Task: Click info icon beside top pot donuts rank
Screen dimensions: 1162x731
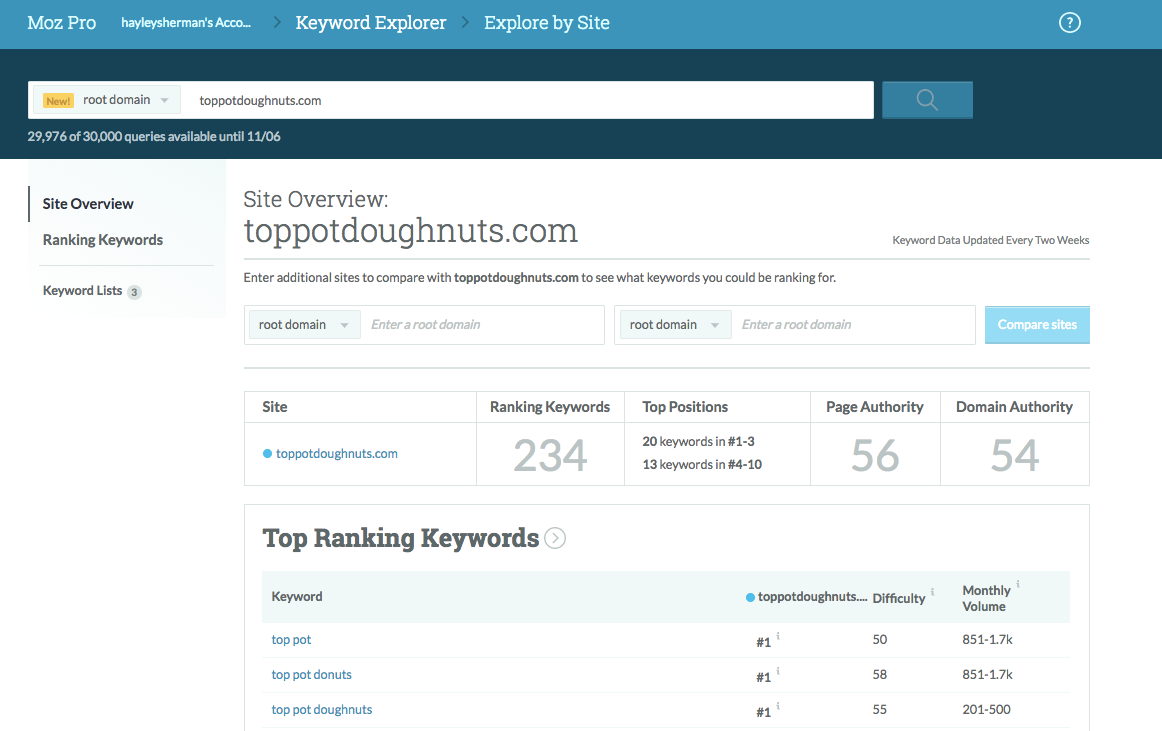Action: pyautogui.click(x=778, y=672)
